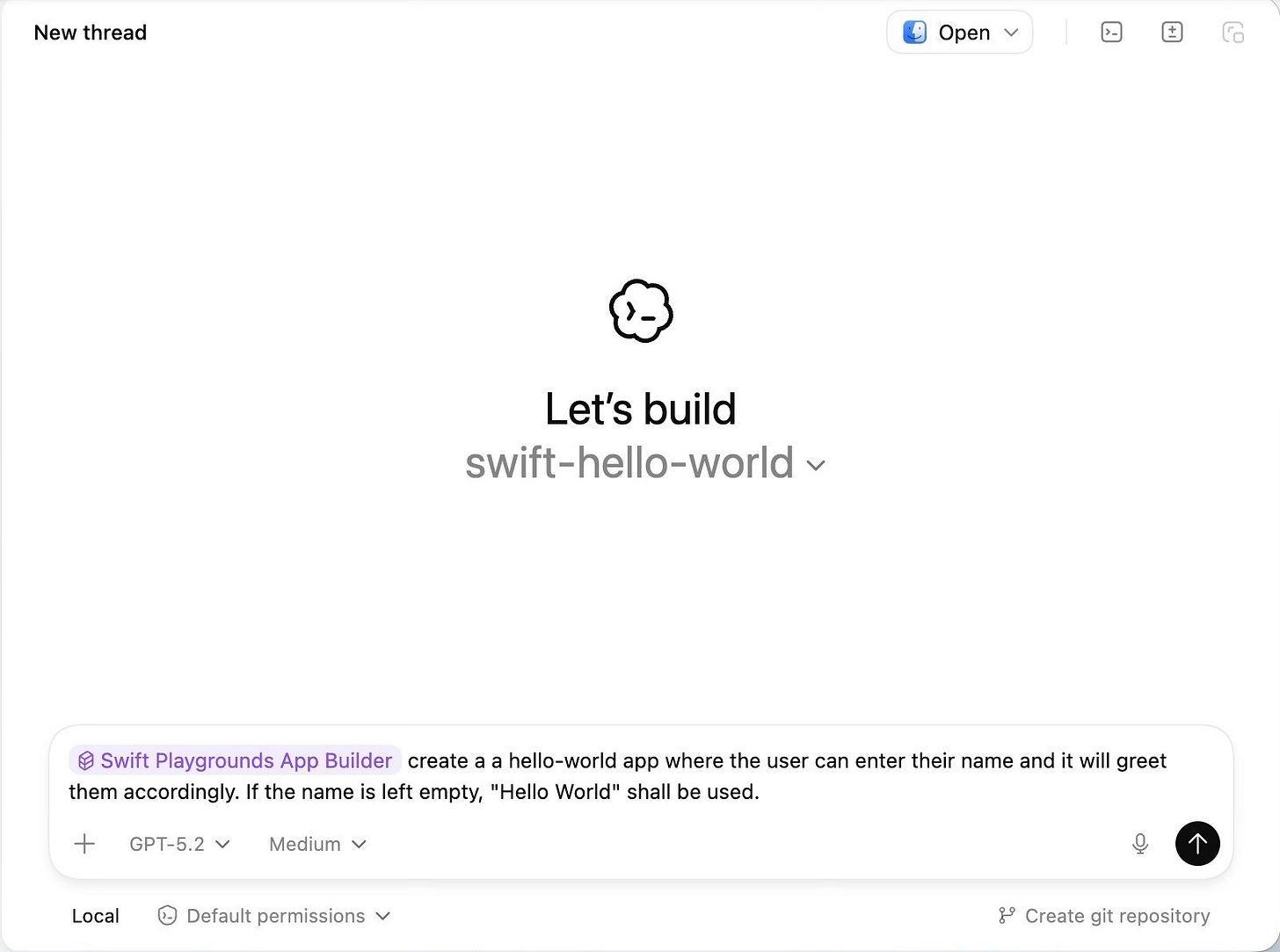Open the Medium reasoning effort dropdown
1280x952 pixels.
317,844
